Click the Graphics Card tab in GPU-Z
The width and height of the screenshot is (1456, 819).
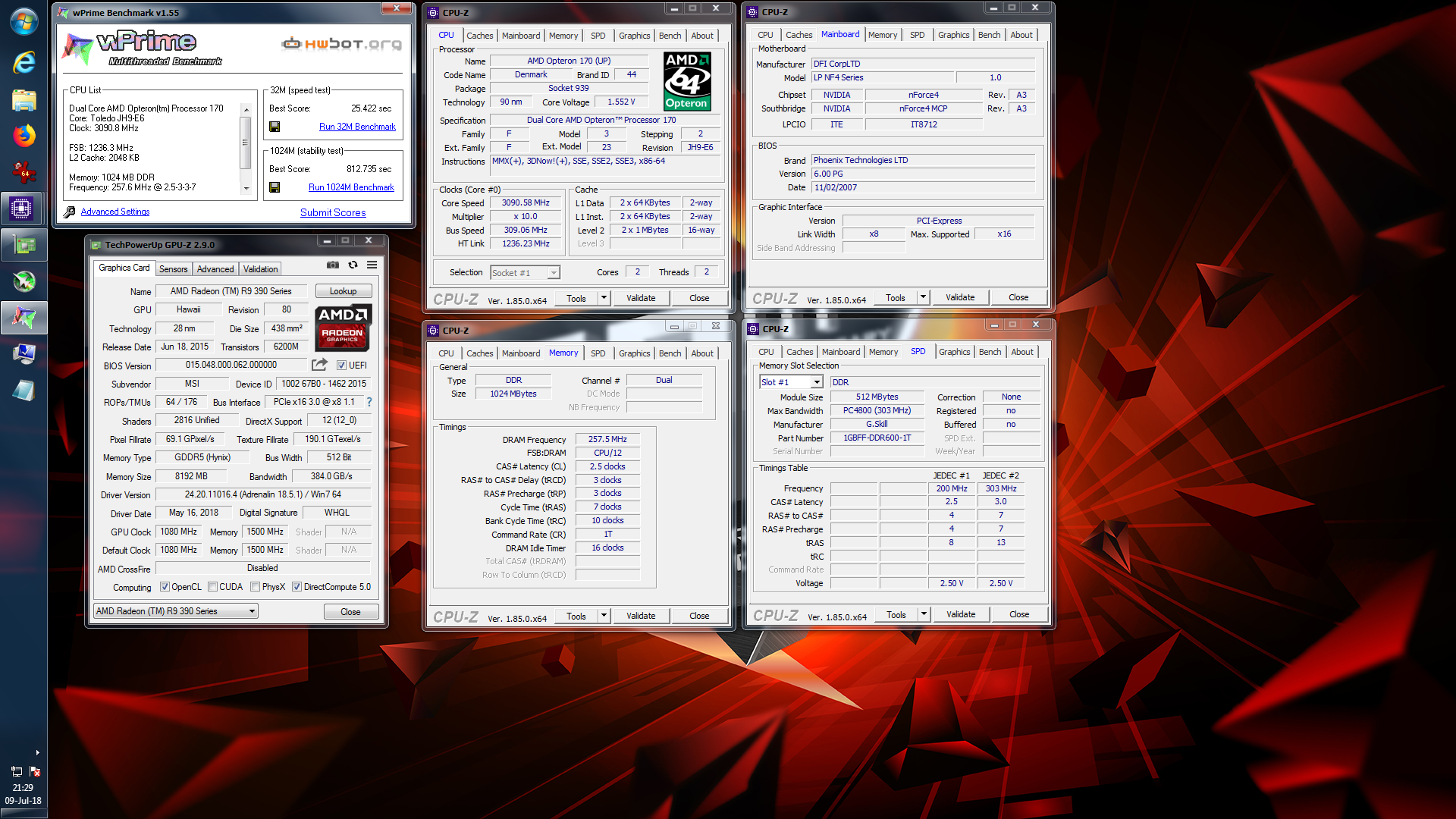pyautogui.click(x=124, y=268)
